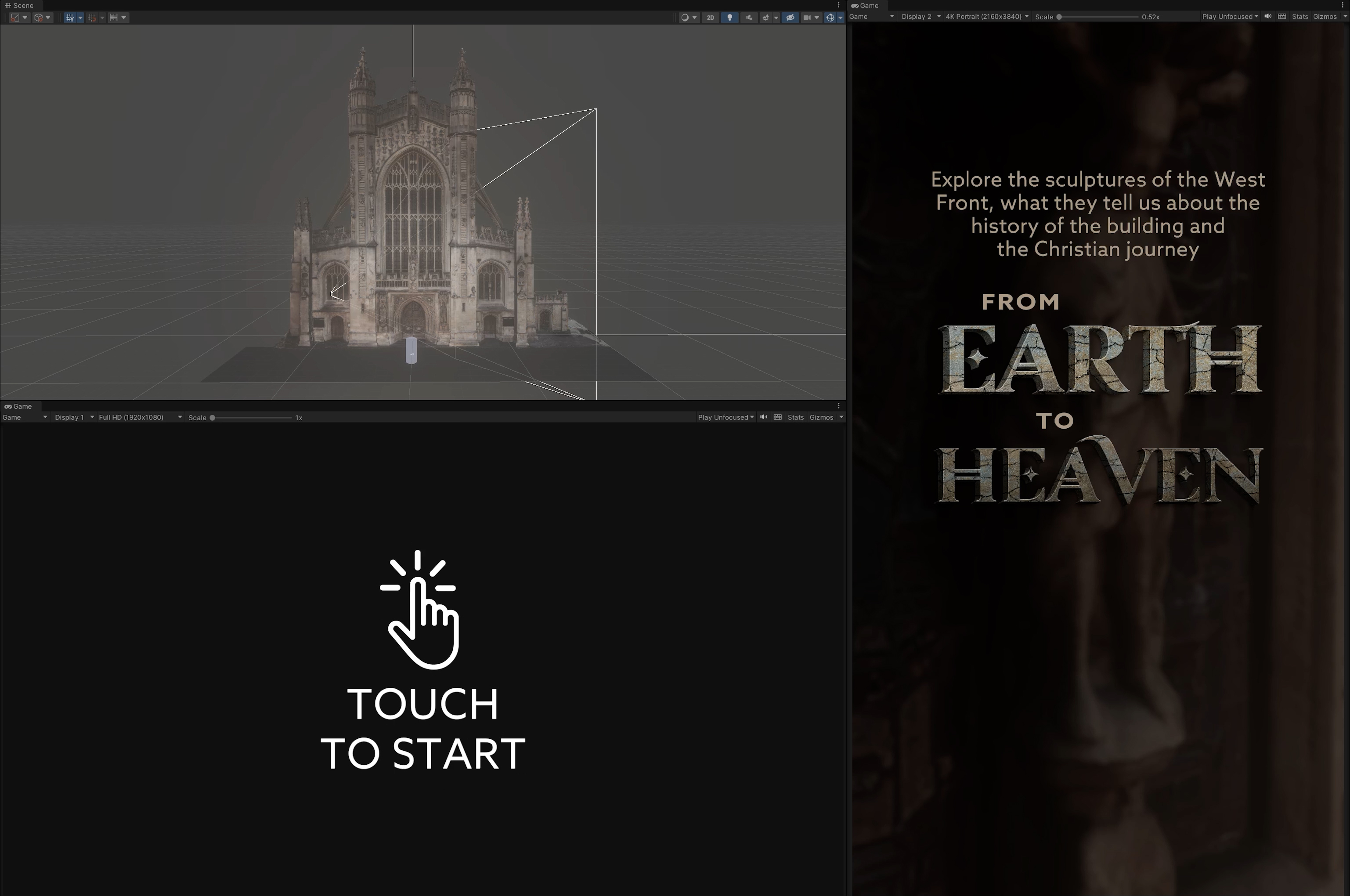This screenshot has width=1350, height=896.
Task: Toggle the Y-axis grid visibility button
Action: pyautogui.click(x=70, y=18)
